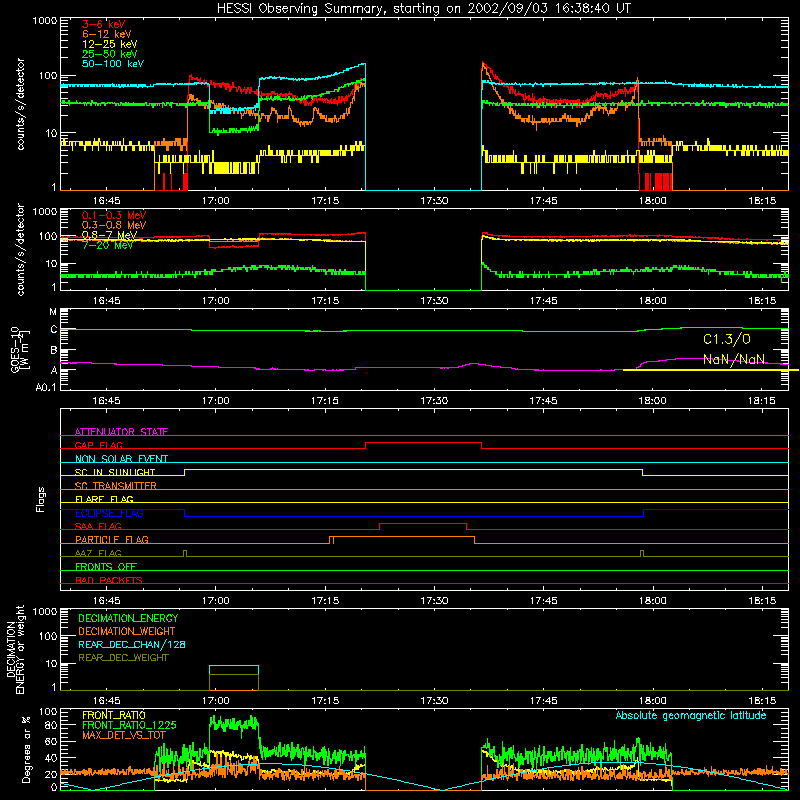Click the Absolute geomagnetic latitude label
Viewport: 800px width, 800px height.
coord(691,715)
